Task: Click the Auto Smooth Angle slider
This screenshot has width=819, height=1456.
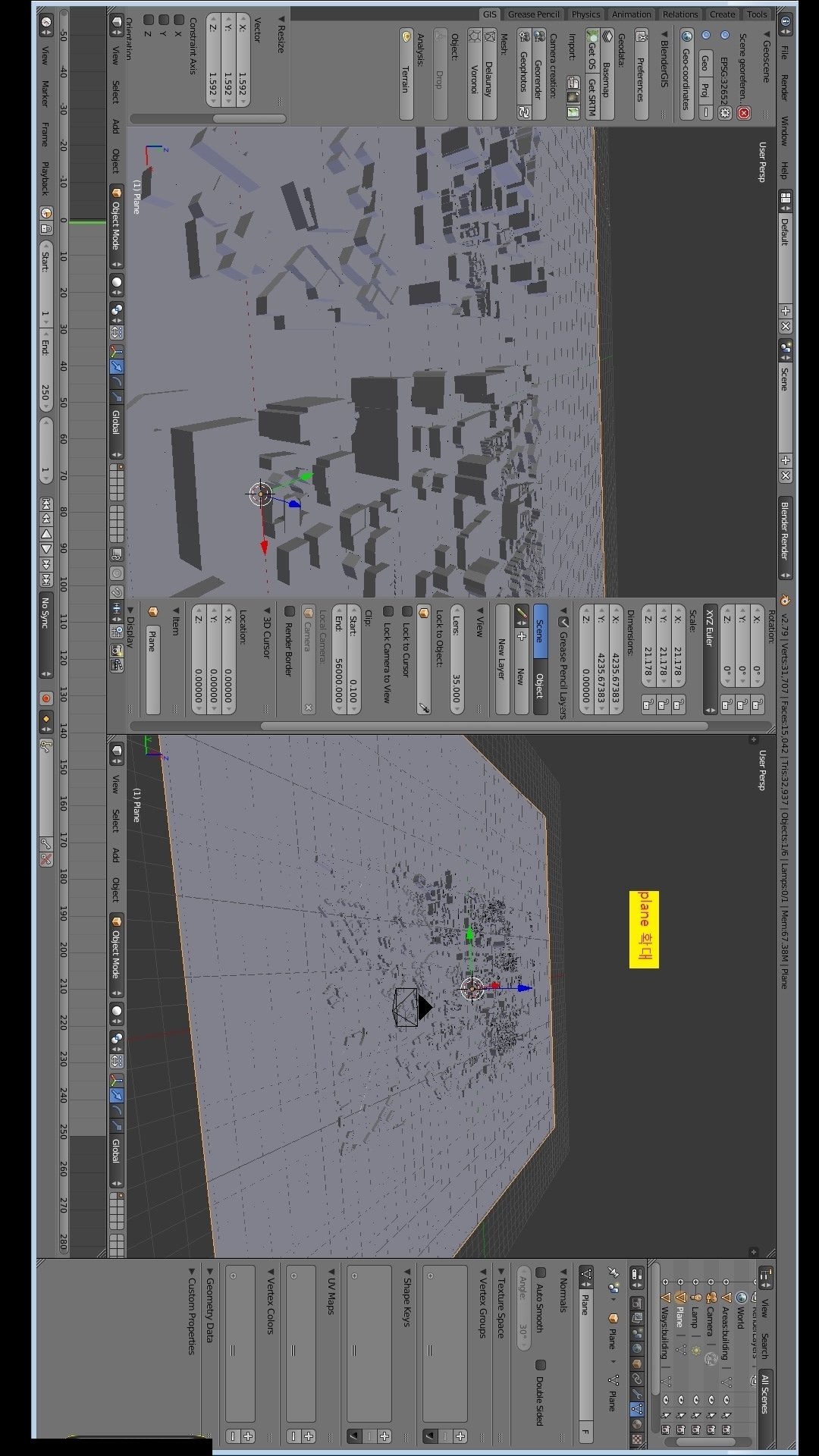Action: pos(524,1308)
